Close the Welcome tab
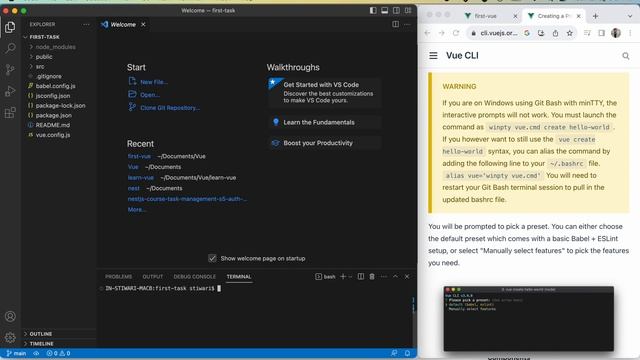The height and width of the screenshot is (360, 640). pos(143,24)
